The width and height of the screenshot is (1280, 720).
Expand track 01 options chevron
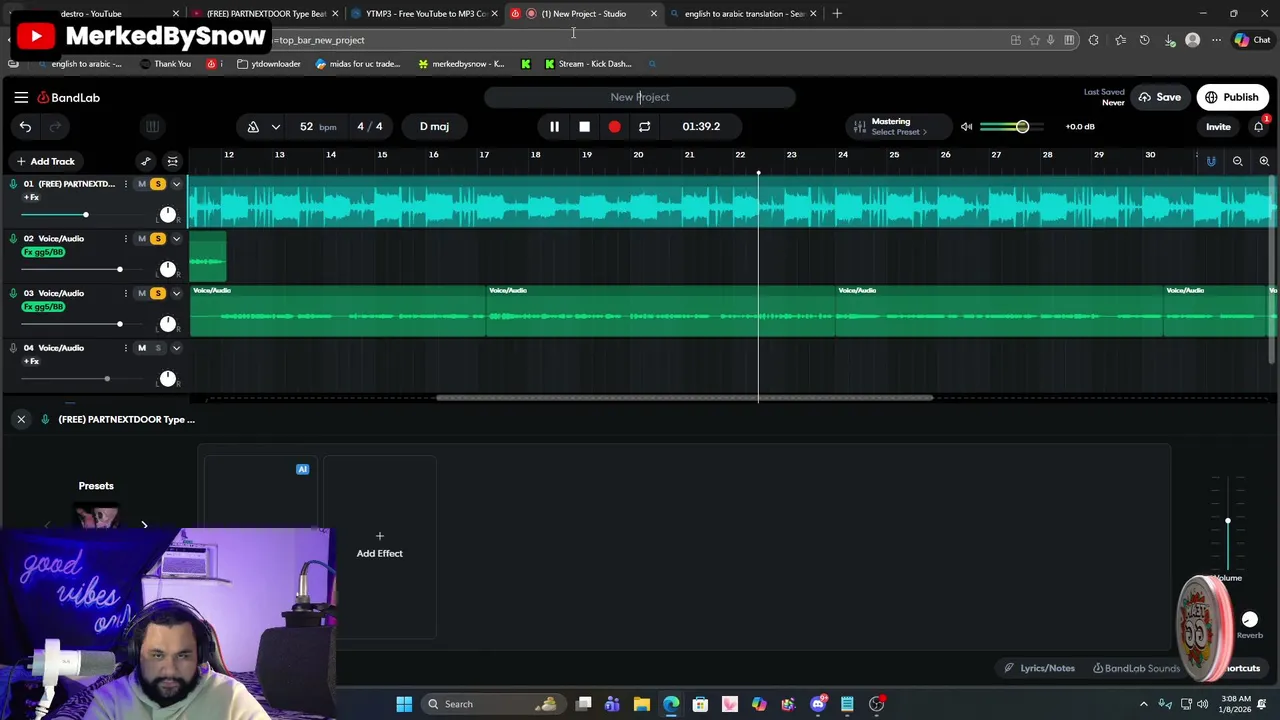[x=176, y=184]
